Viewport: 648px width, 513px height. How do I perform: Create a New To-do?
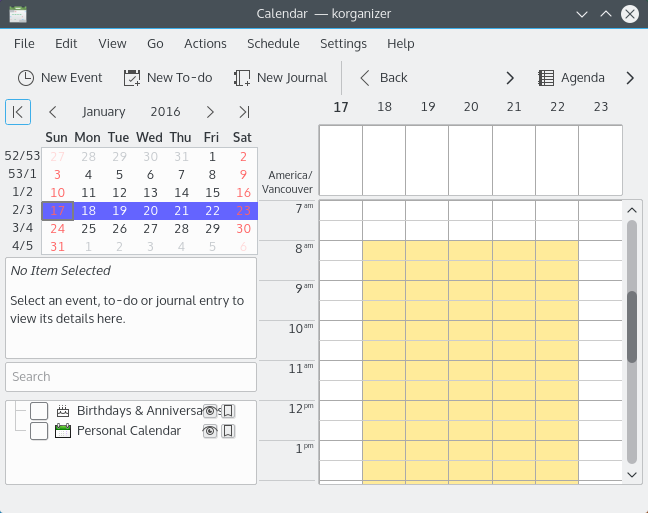(x=168, y=78)
